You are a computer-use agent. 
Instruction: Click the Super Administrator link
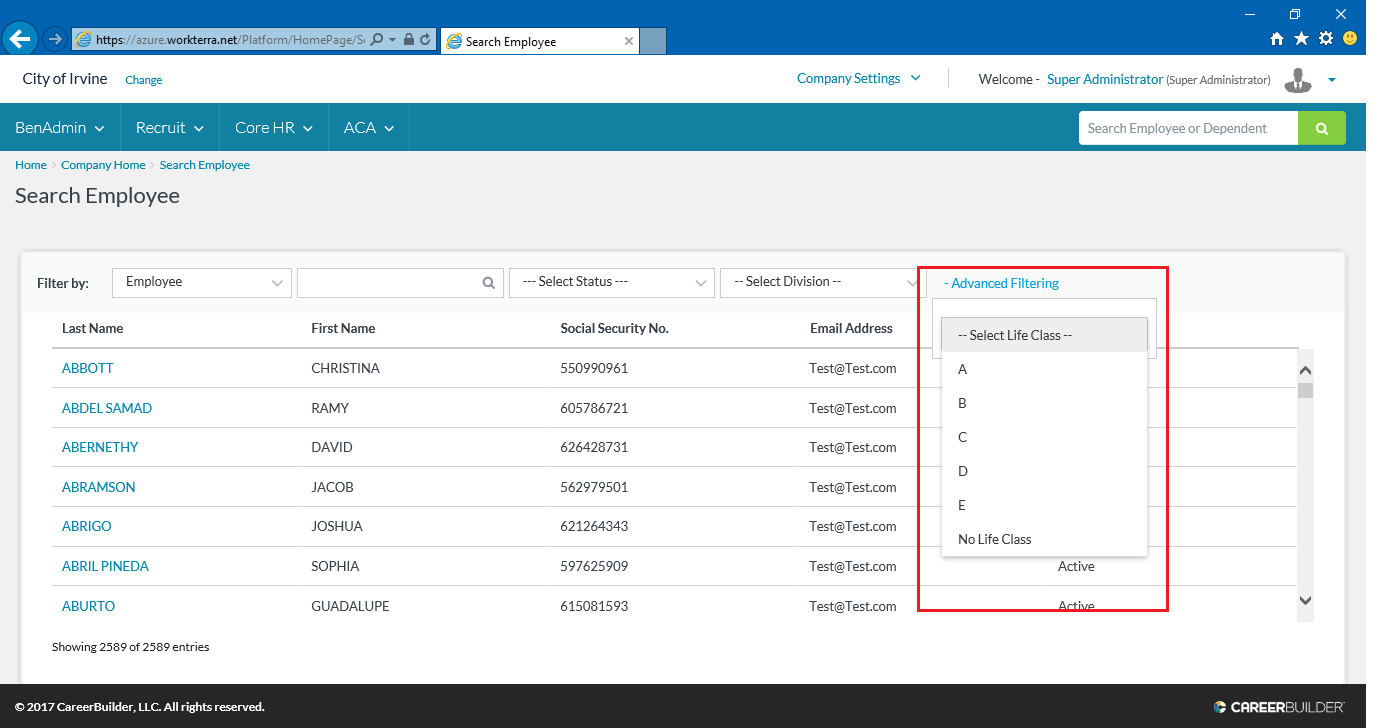(1105, 79)
